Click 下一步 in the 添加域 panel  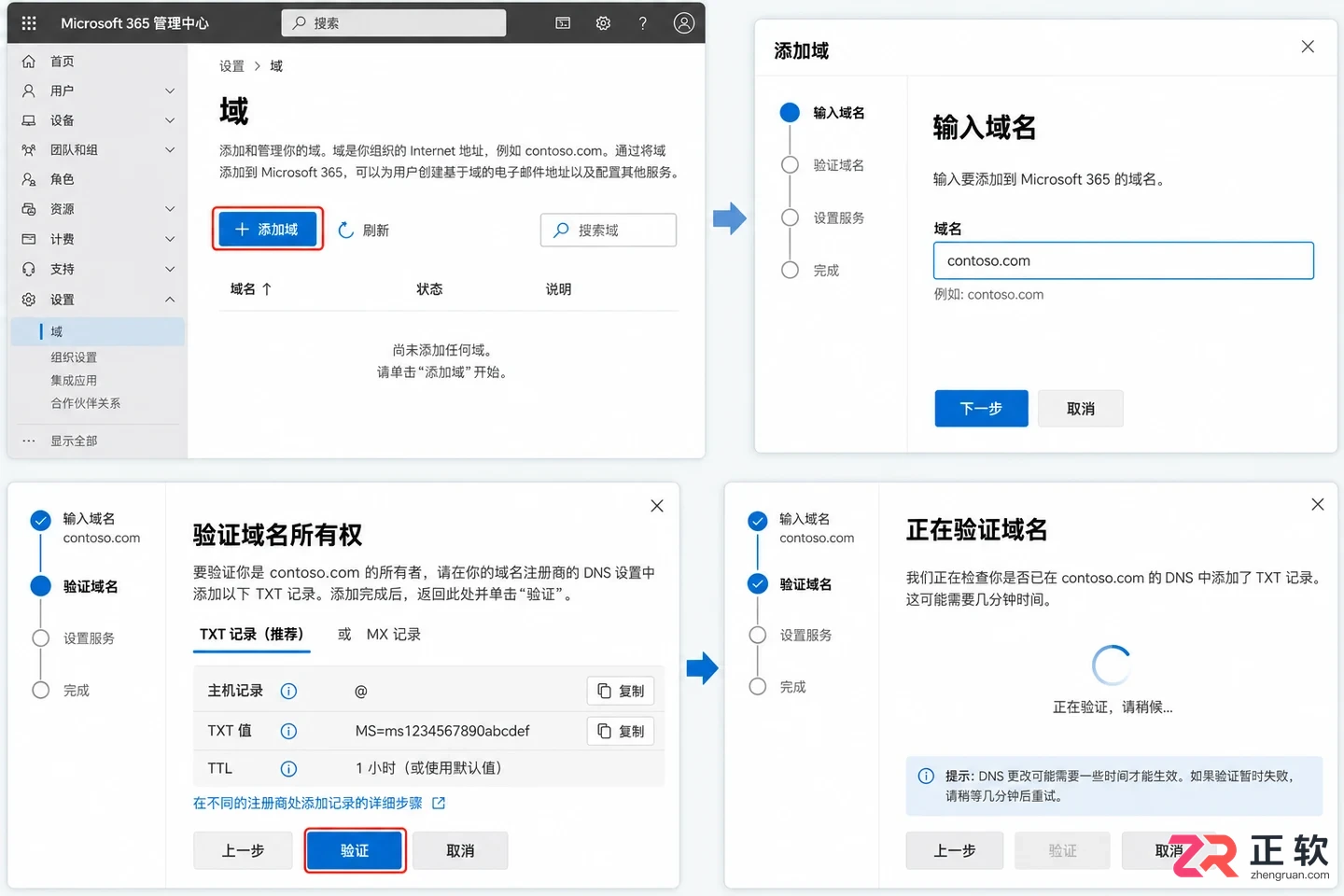click(982, 409)
